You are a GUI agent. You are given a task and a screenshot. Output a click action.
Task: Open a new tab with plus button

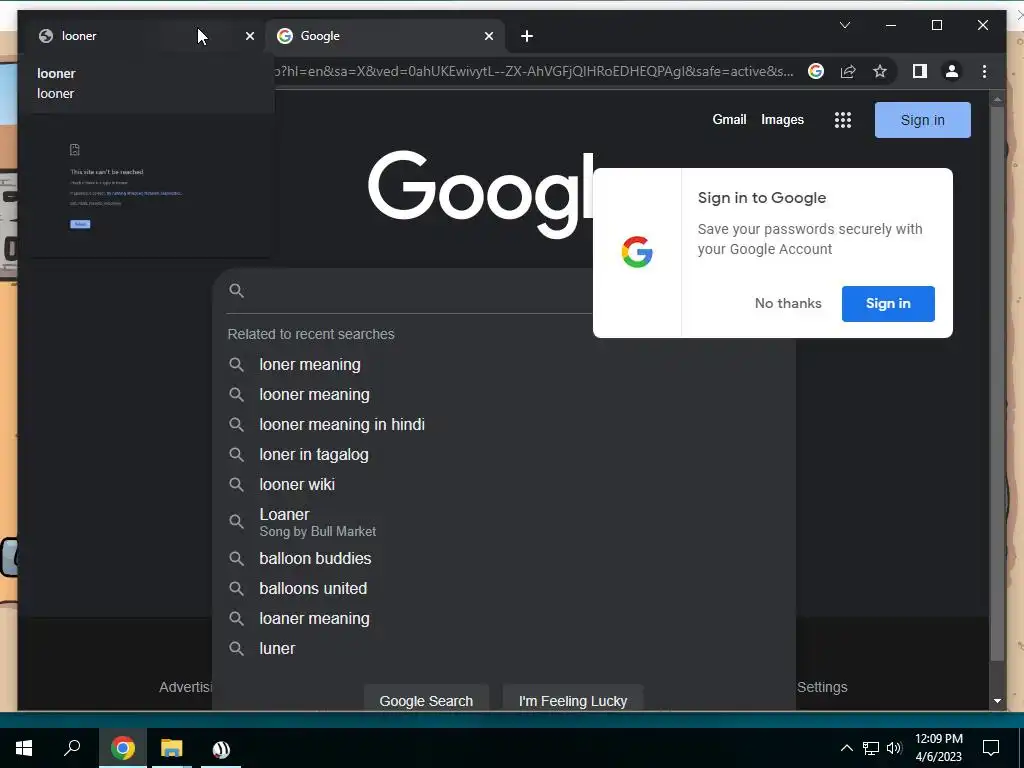coord(527,36)
